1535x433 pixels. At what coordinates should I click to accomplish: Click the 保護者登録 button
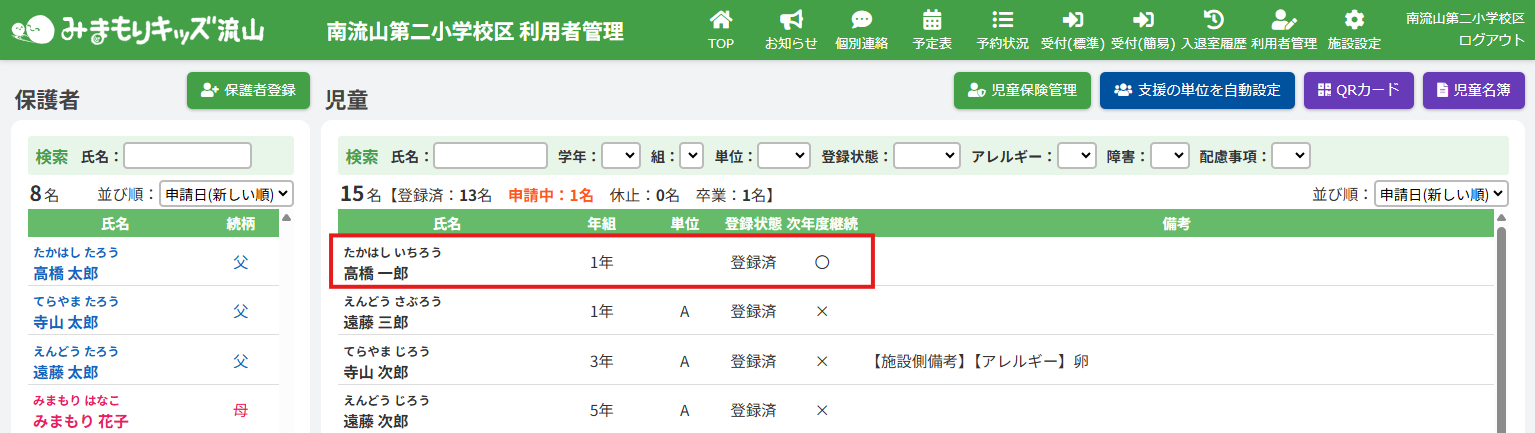click(x=248, y=90)
